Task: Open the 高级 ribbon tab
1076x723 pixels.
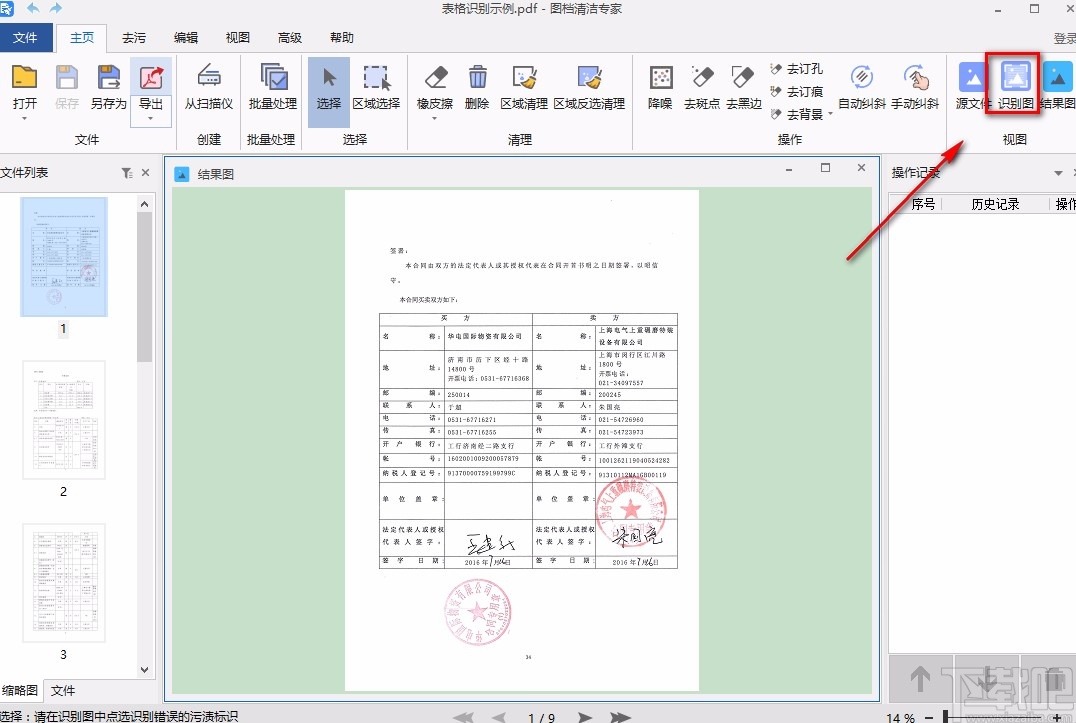Action: (290, 38)
